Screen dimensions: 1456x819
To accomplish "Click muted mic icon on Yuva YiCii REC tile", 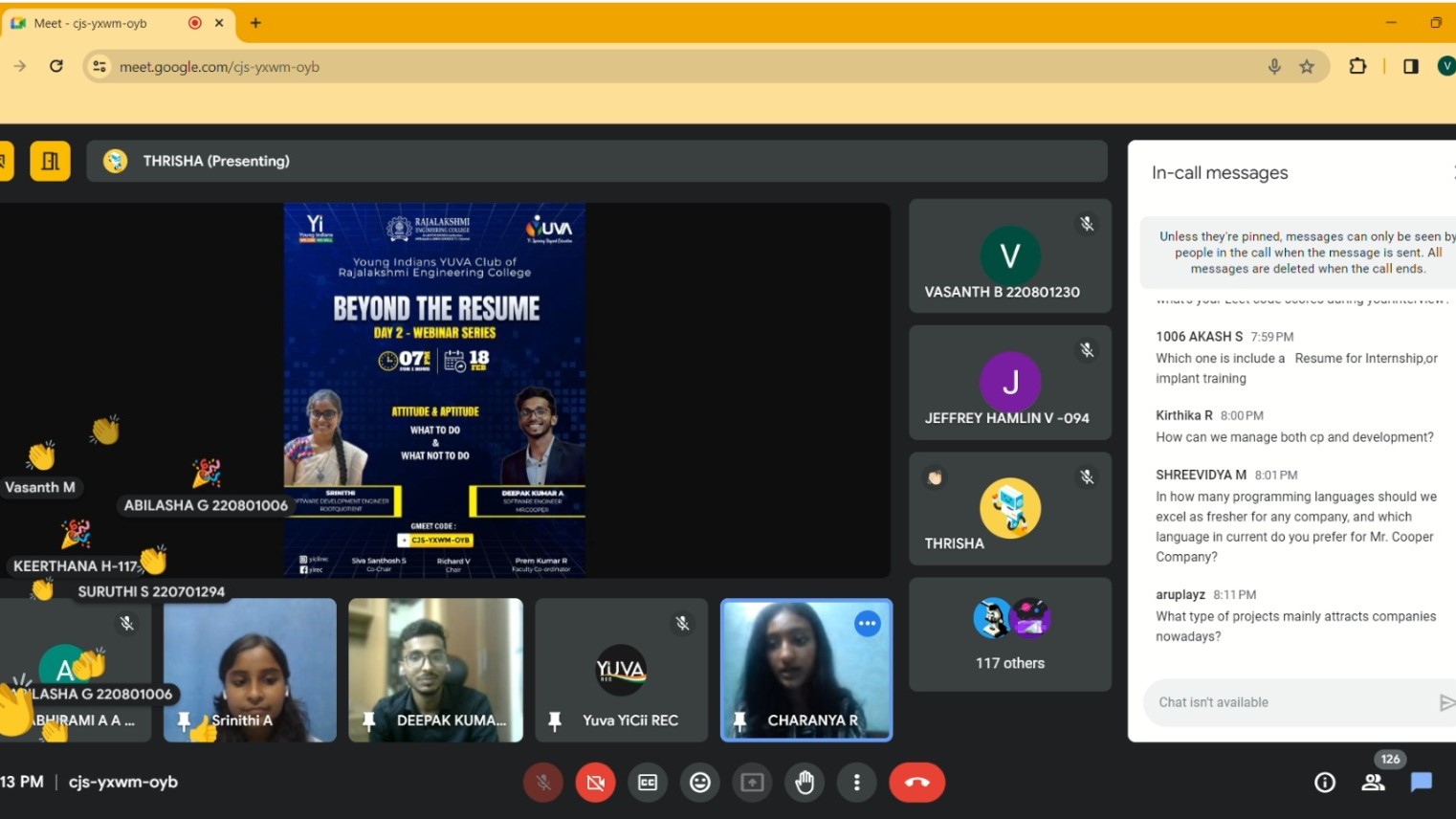I will coord(682,624).
